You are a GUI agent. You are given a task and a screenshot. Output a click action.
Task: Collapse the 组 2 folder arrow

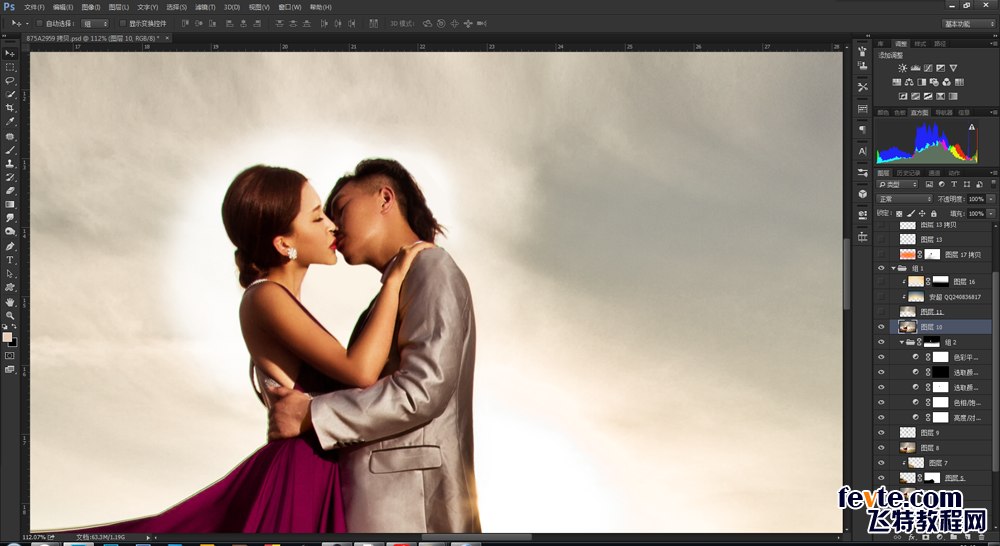[x=901, y=342]
